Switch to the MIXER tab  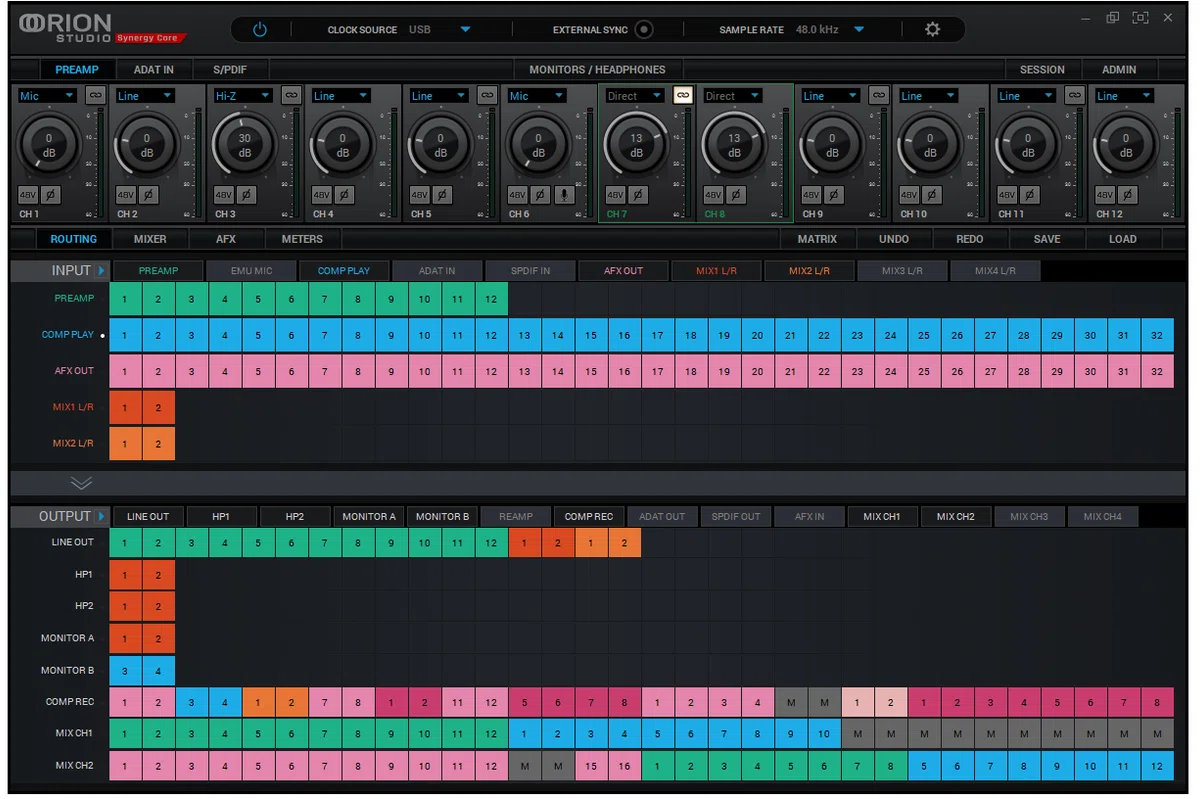pos(150,239)
